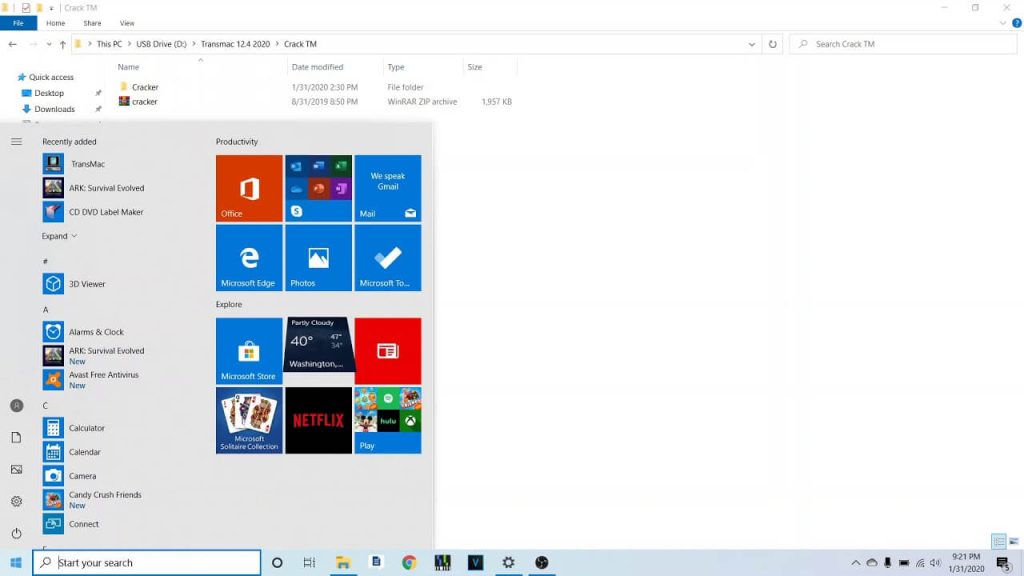
Task: Open the volume icon in tray
Action: (x=936, y=563)
